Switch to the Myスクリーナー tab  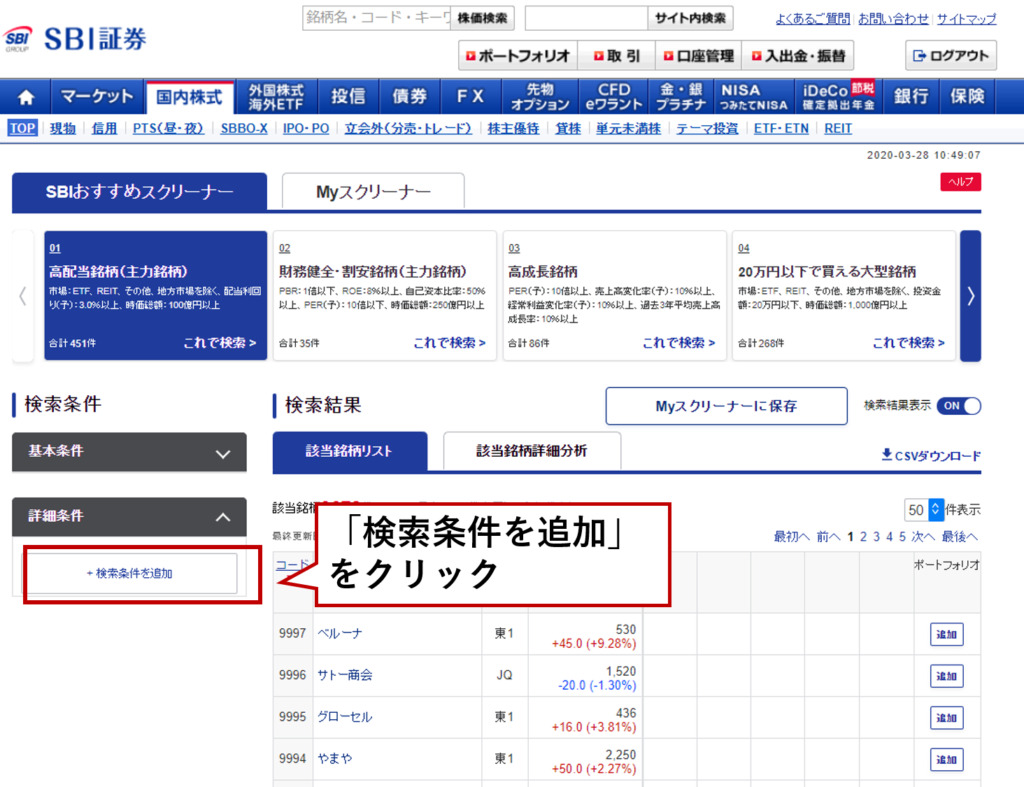point(373,192)
